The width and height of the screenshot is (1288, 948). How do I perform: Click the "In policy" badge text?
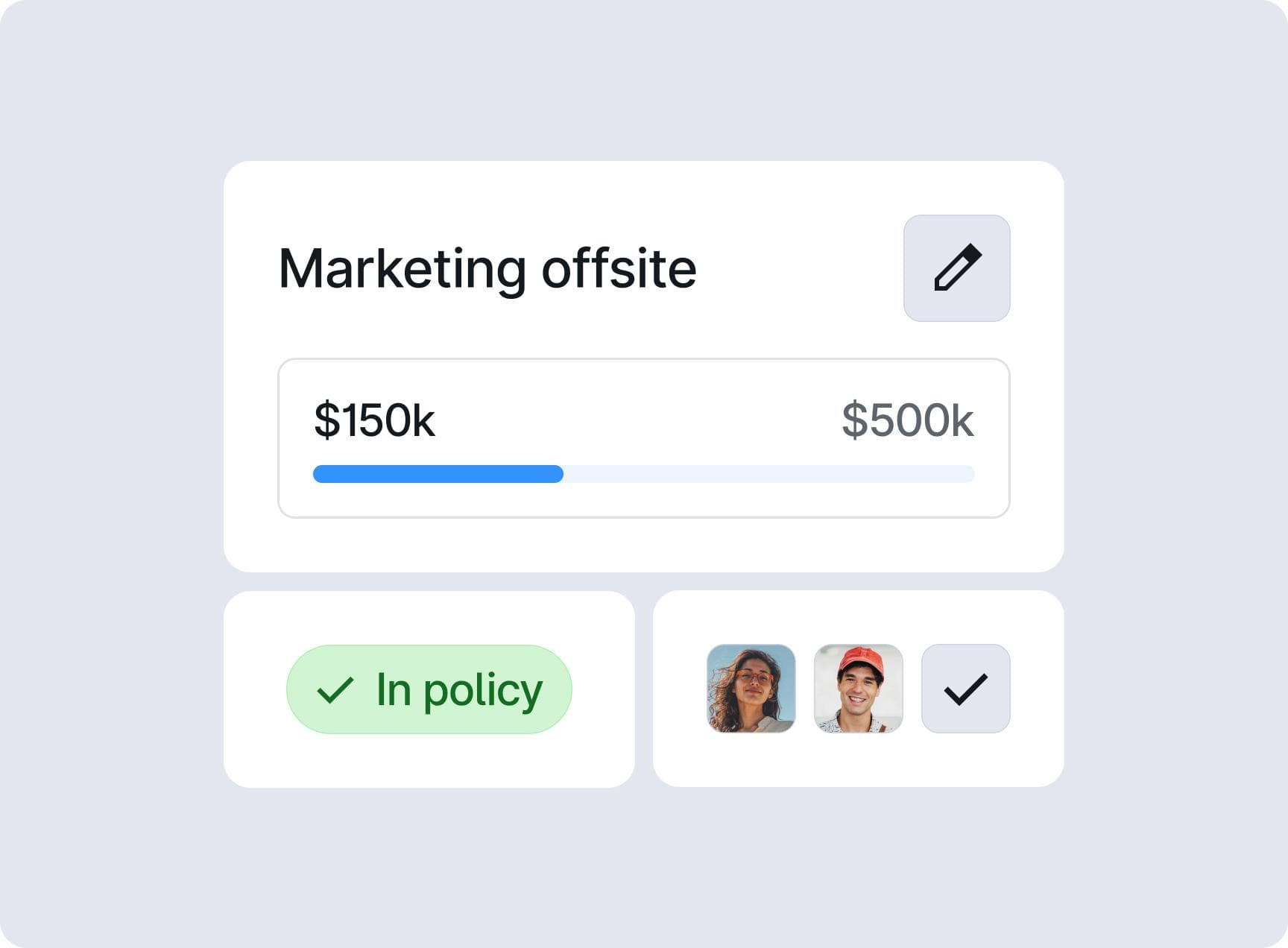point(458,690)
